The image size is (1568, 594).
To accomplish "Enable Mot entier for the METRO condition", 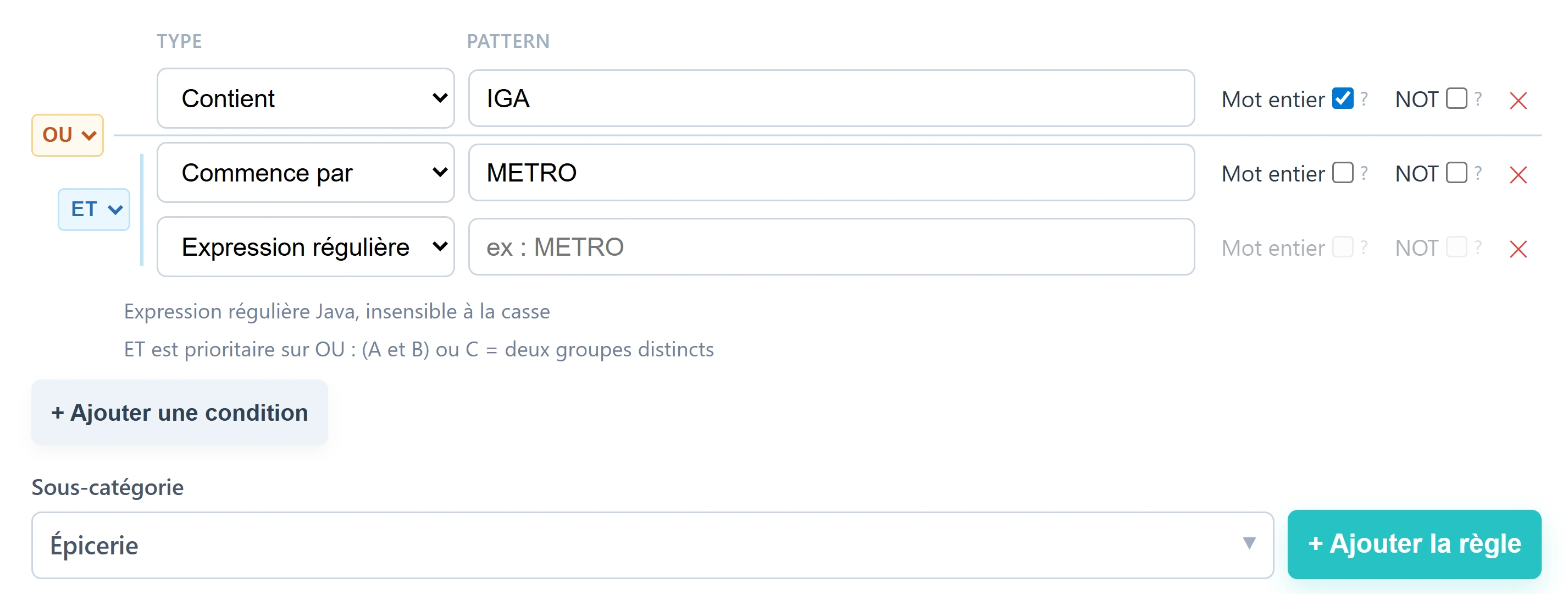I will pos(1342,172).
